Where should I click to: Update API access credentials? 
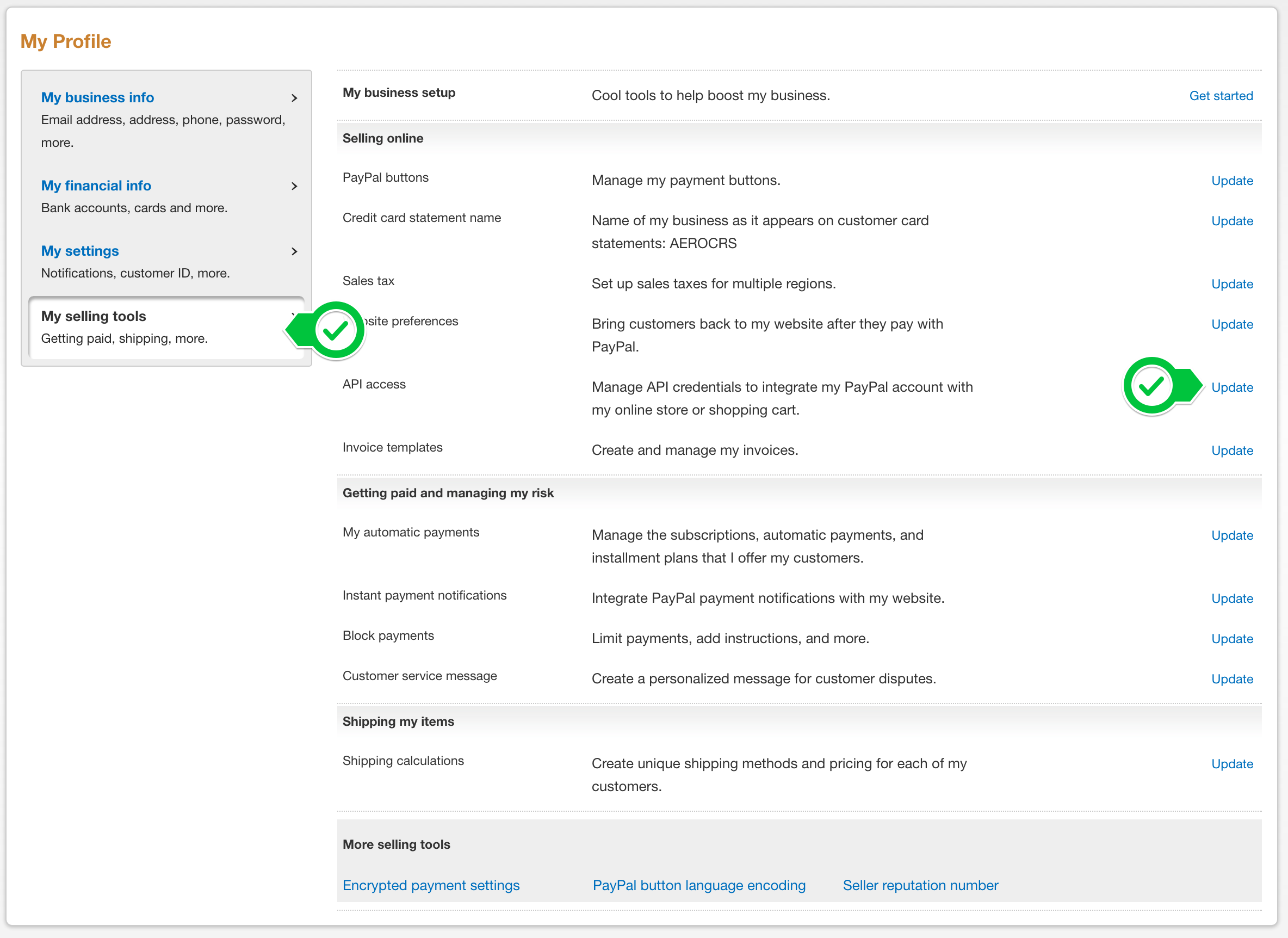(x=1232, y=387)
